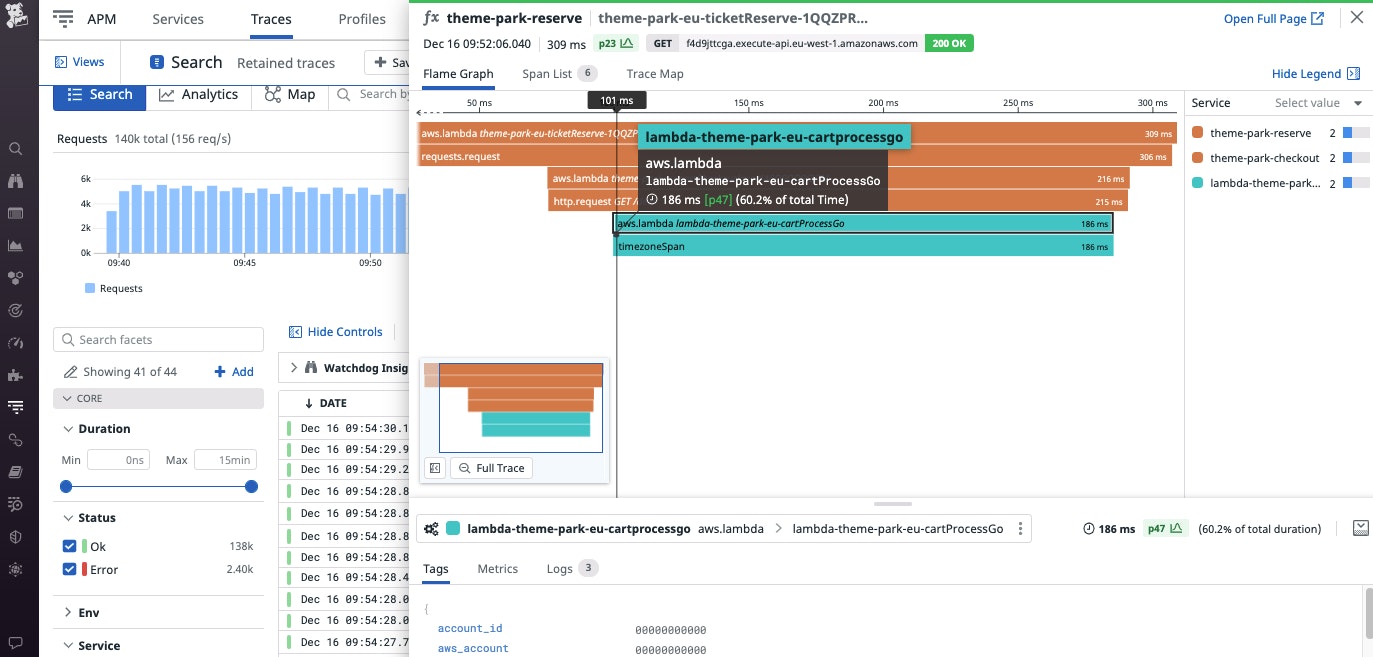
Task: Open Watchdog via the binoculars sidebar icon
Action: [15, 182]
